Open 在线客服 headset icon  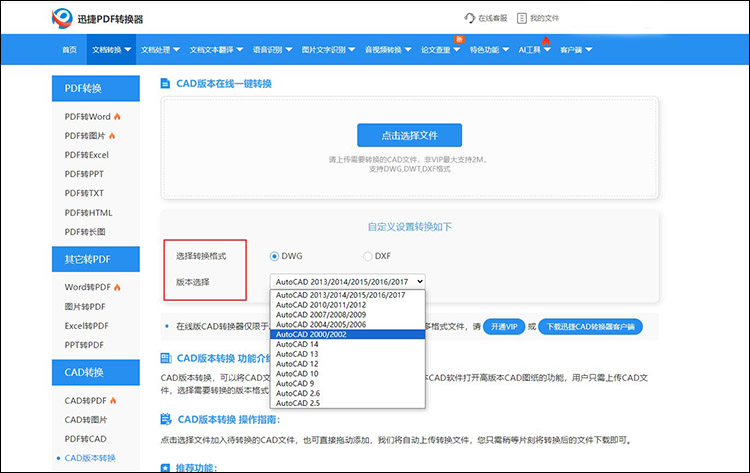click(469, 18)
